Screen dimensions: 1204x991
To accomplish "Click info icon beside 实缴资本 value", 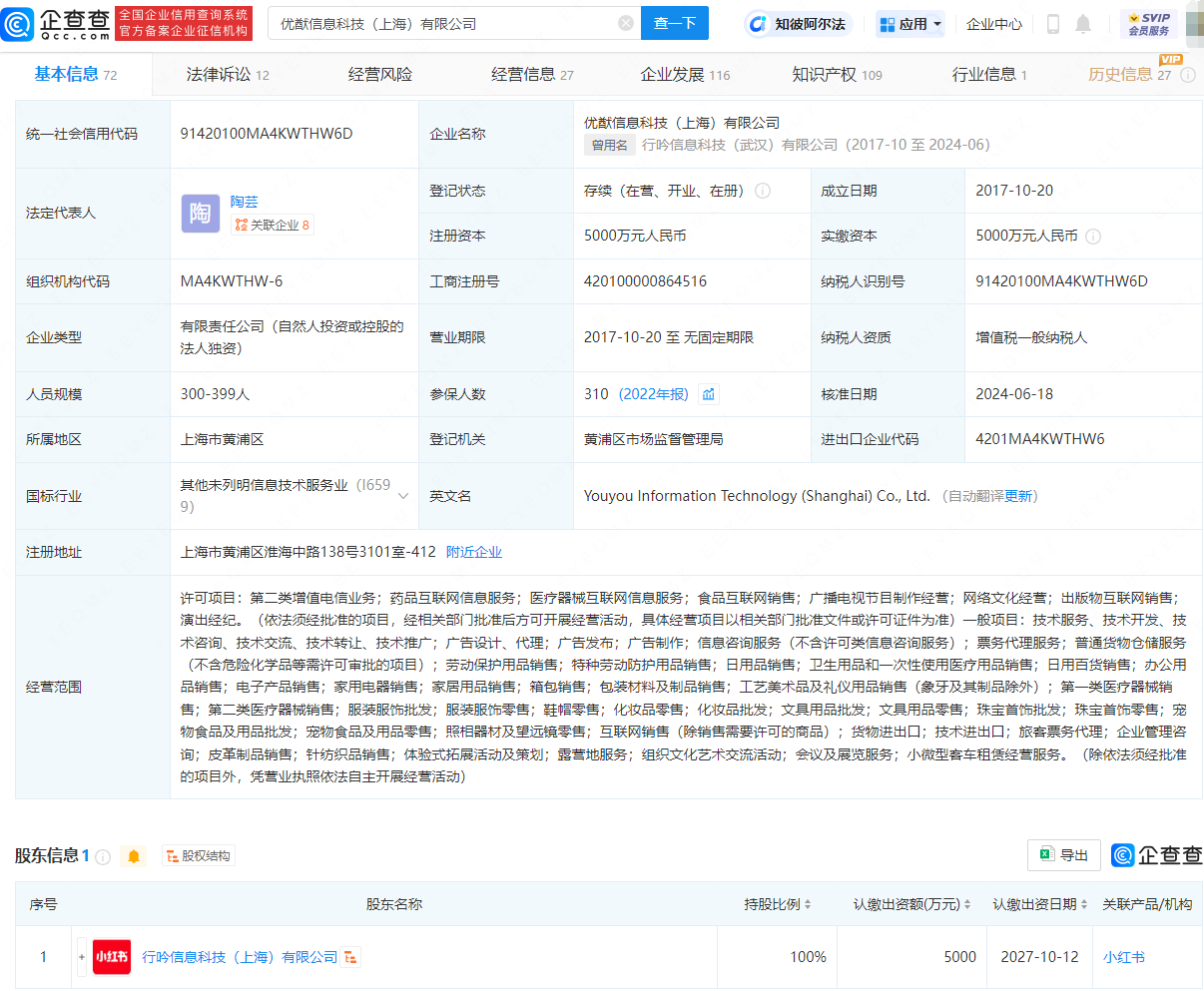I will (x=1093, y=237).
